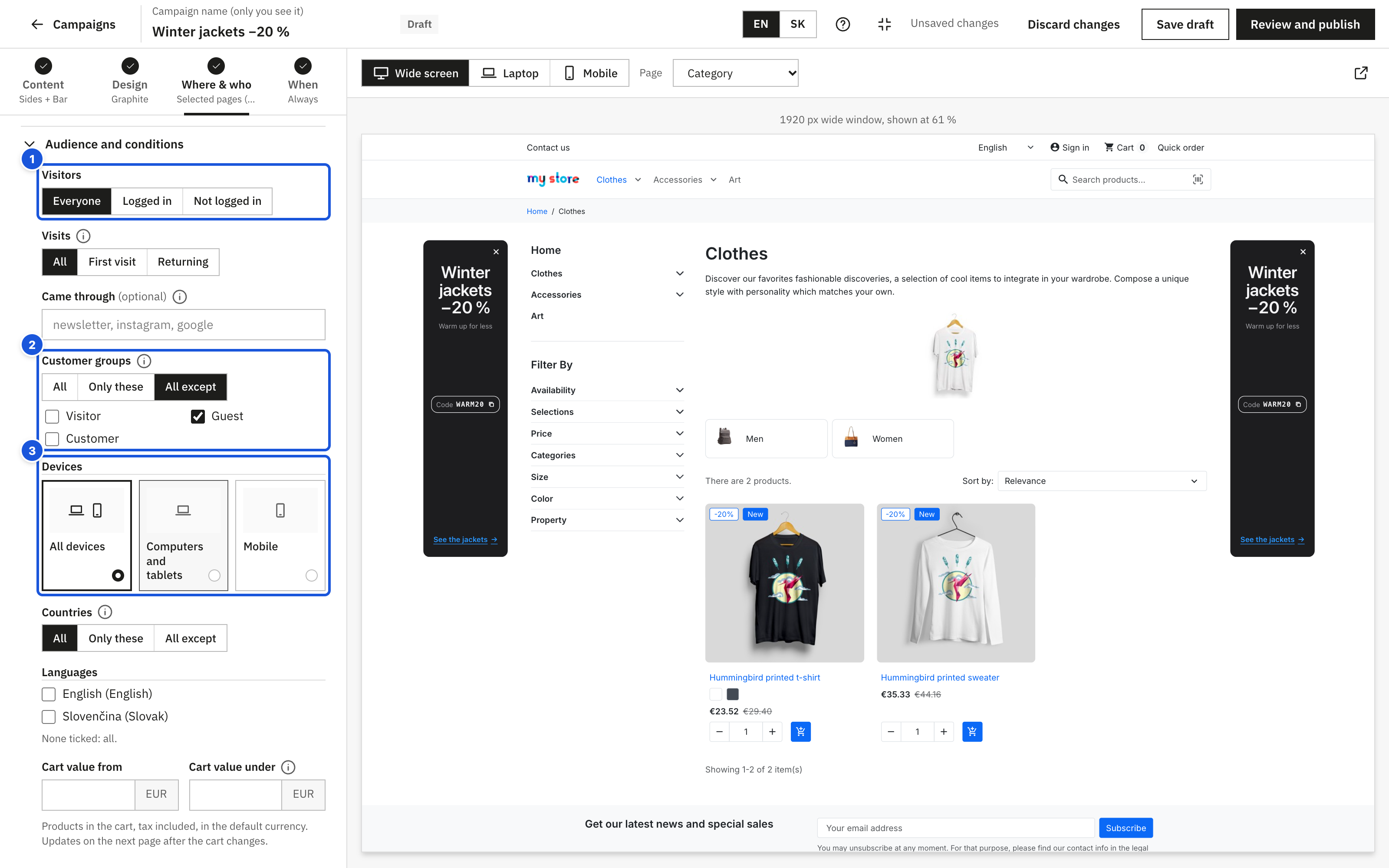Collapse the Audience and conditions section
Screen dimensions: 1389x868
[30, 144]
